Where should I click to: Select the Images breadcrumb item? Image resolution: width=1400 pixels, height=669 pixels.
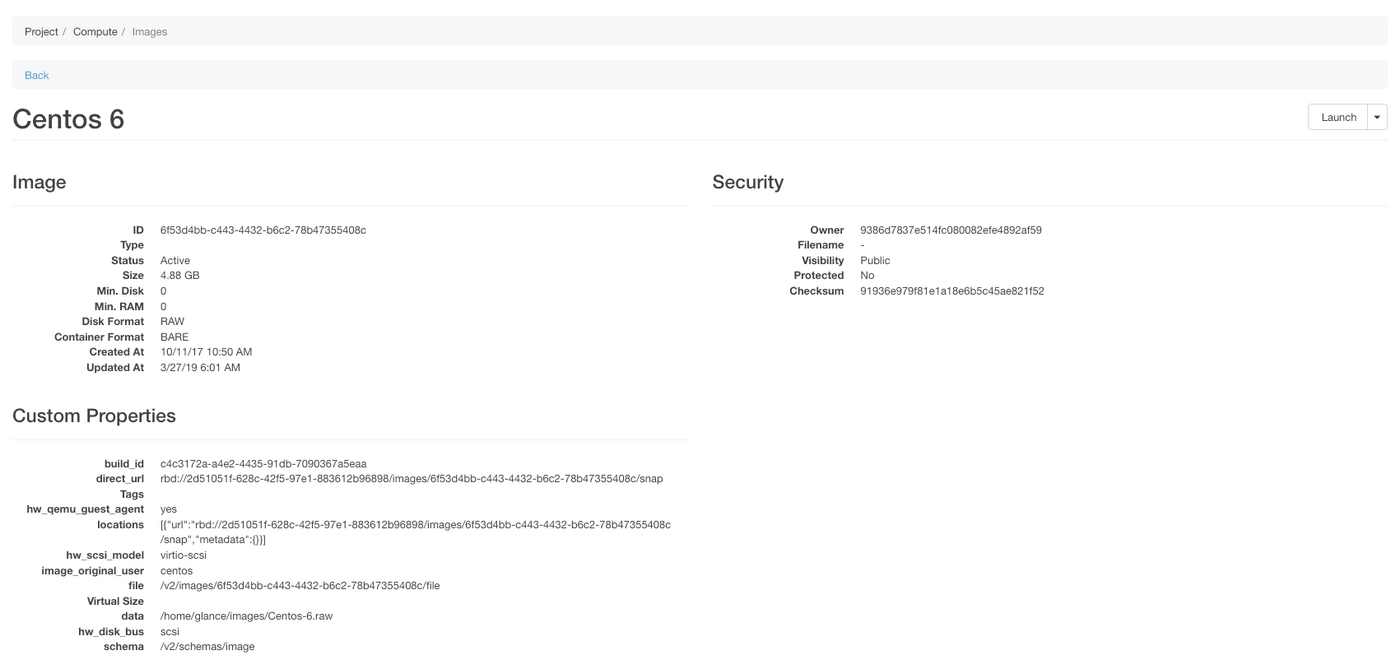pos(149,32)
